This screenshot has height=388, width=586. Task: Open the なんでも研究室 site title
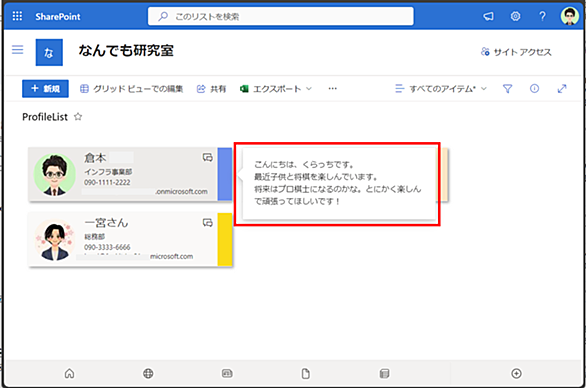(x=126, y=50)
